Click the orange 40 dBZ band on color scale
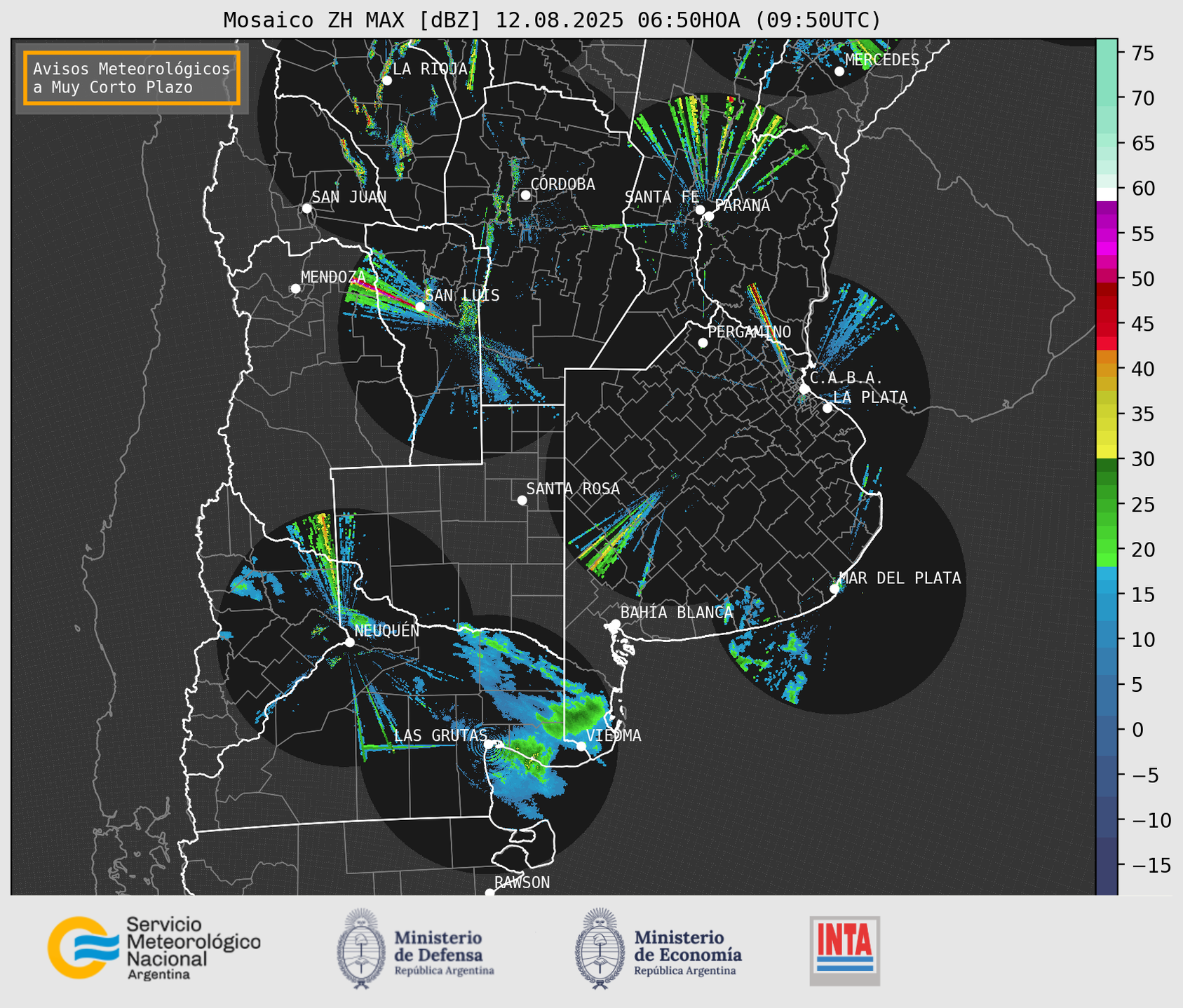The height and width of the screenshot is (1008, 1183). point(1107,369)
